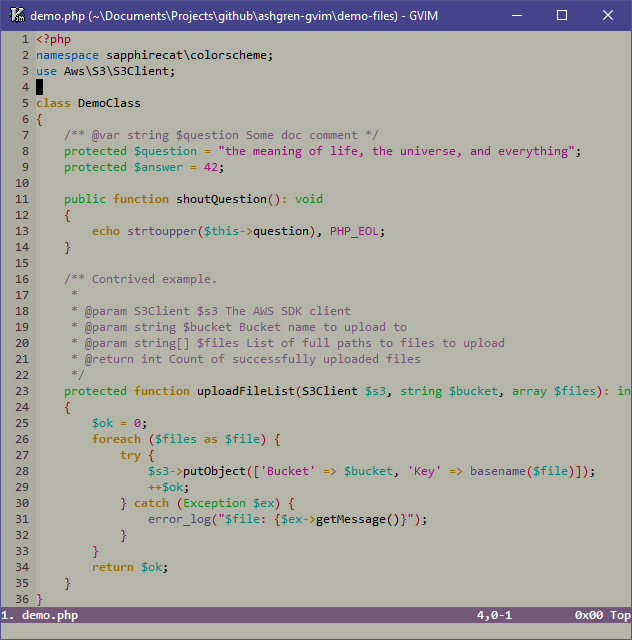
Task: Minimize the GVIM window
Action: tap(517, 16)
